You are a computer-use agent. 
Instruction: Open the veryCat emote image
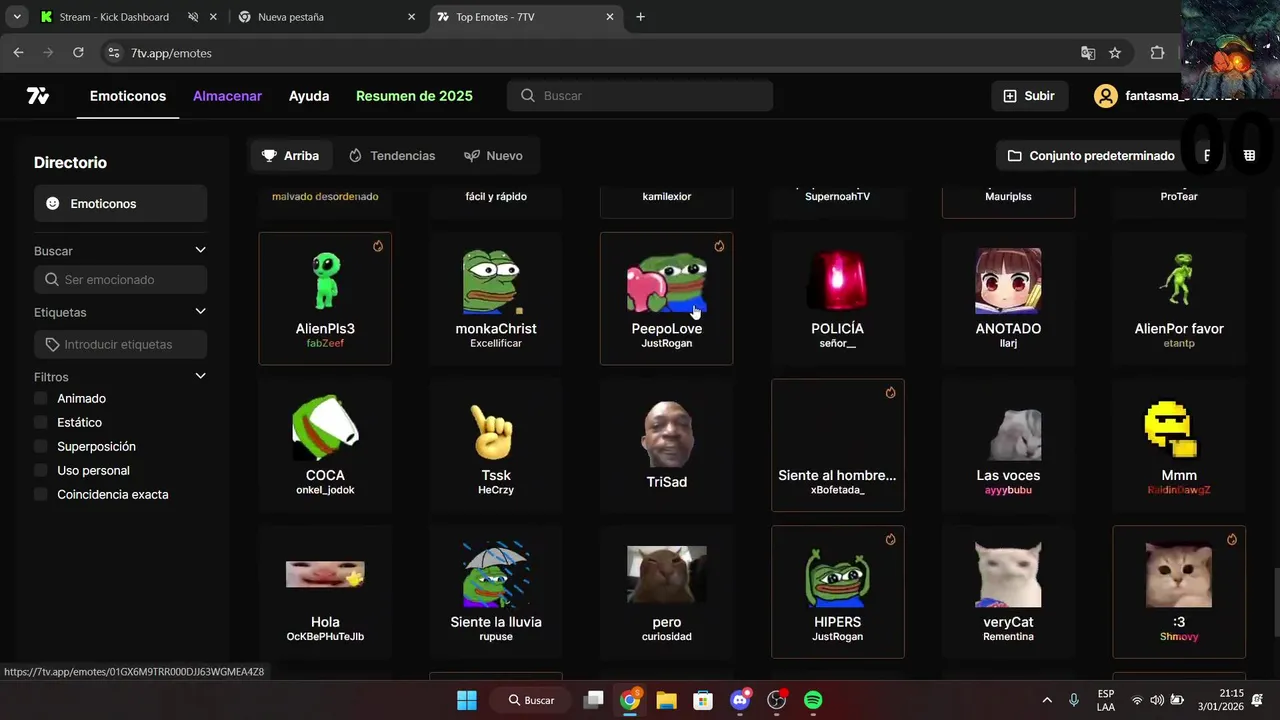coord(1008,575)
